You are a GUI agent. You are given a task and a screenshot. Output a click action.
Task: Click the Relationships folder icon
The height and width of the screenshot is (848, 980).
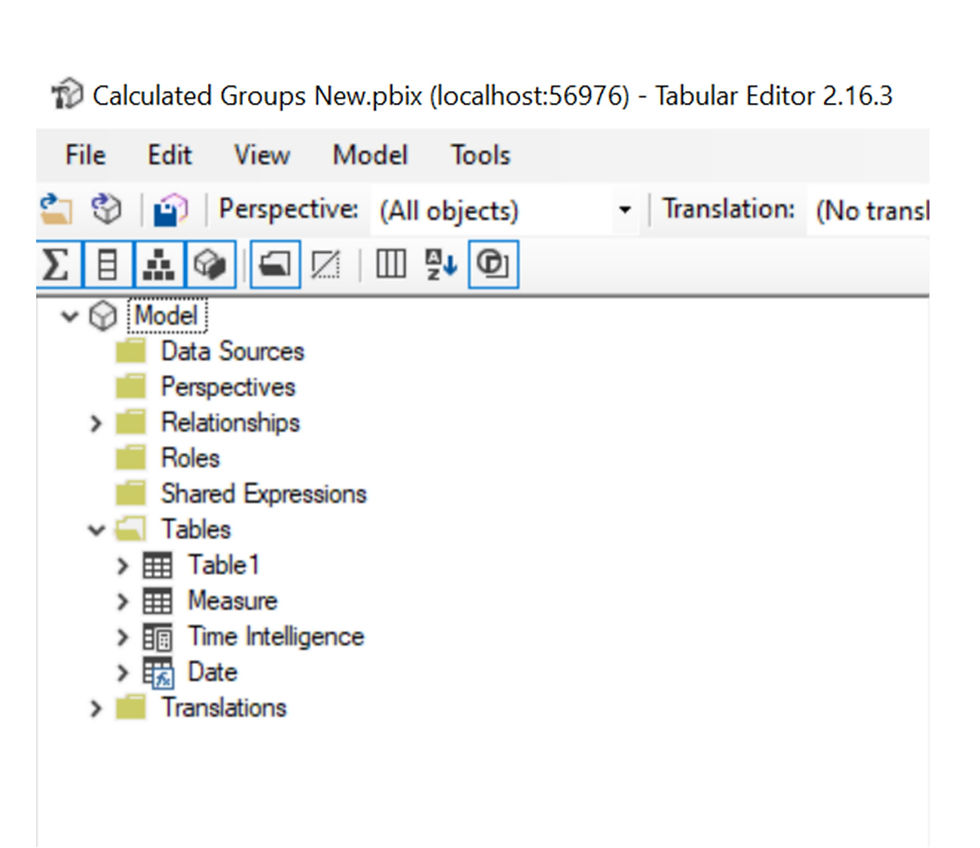tap(131, 422)
